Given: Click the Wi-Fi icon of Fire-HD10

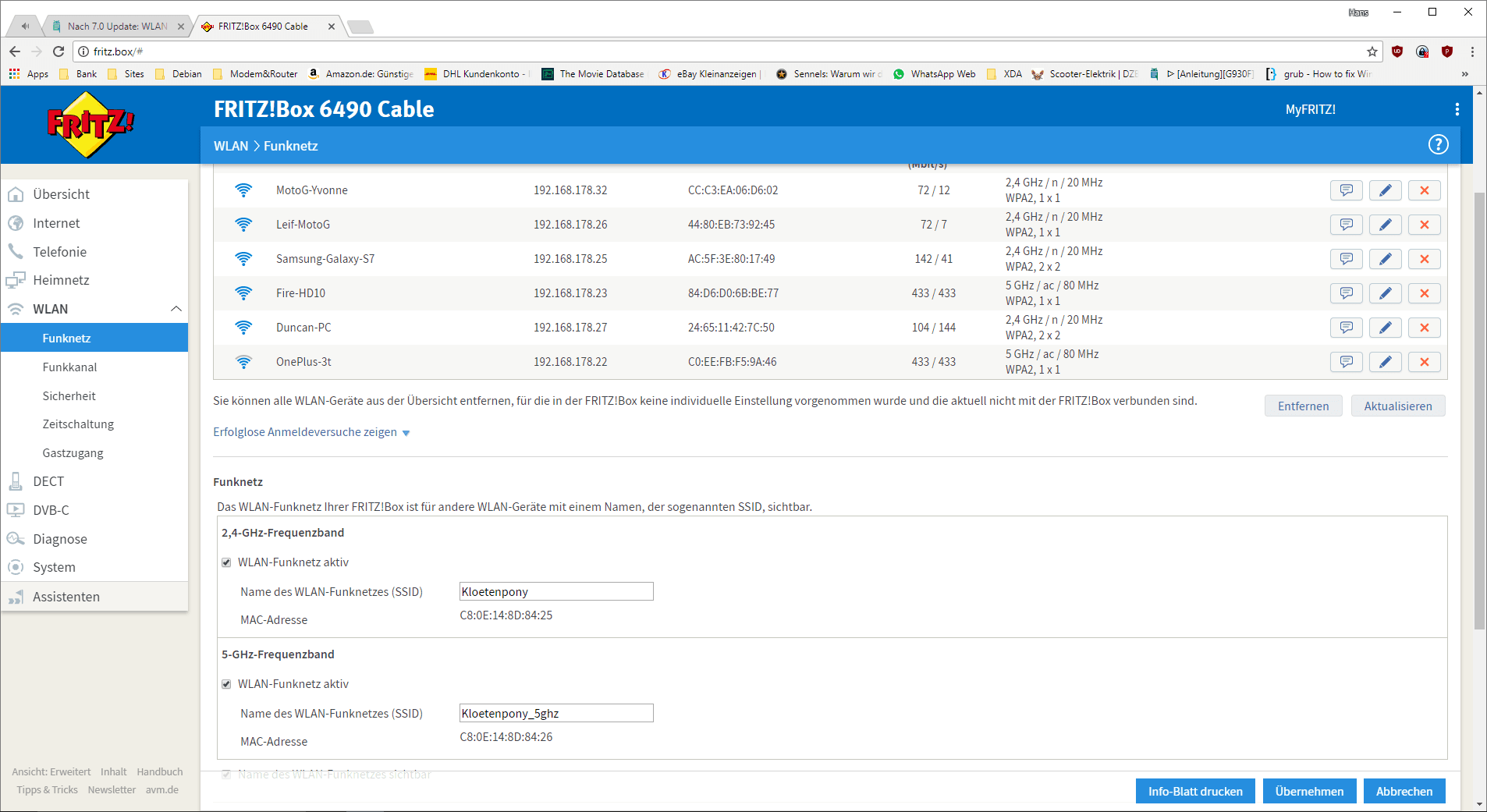Looking at the screenshot, I should click(243, 293).
